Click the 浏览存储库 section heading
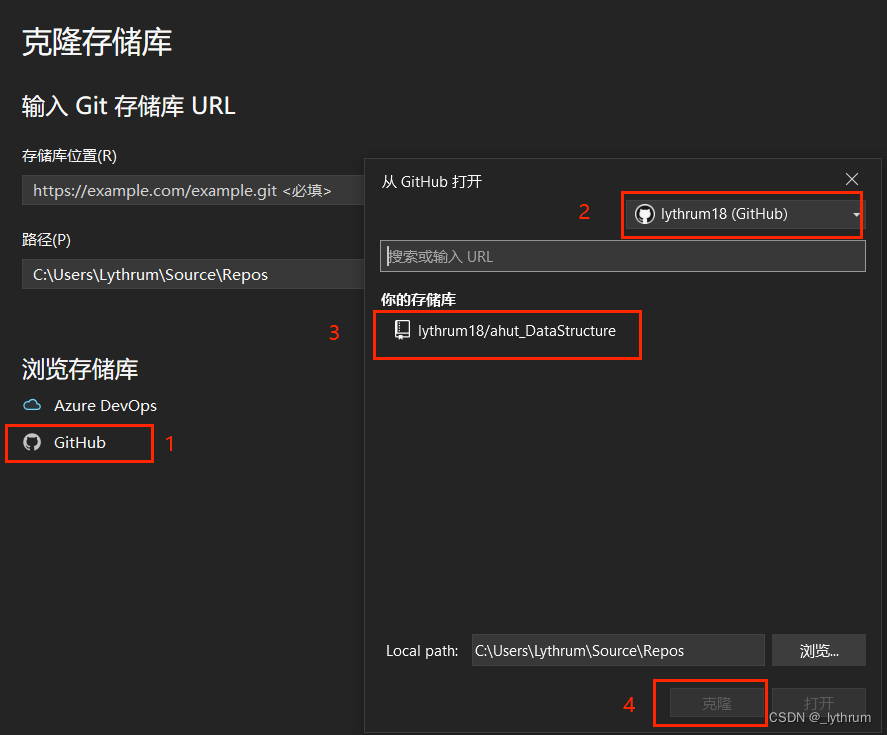The height and width of the screenshot is (735, 887). [80, 369]
